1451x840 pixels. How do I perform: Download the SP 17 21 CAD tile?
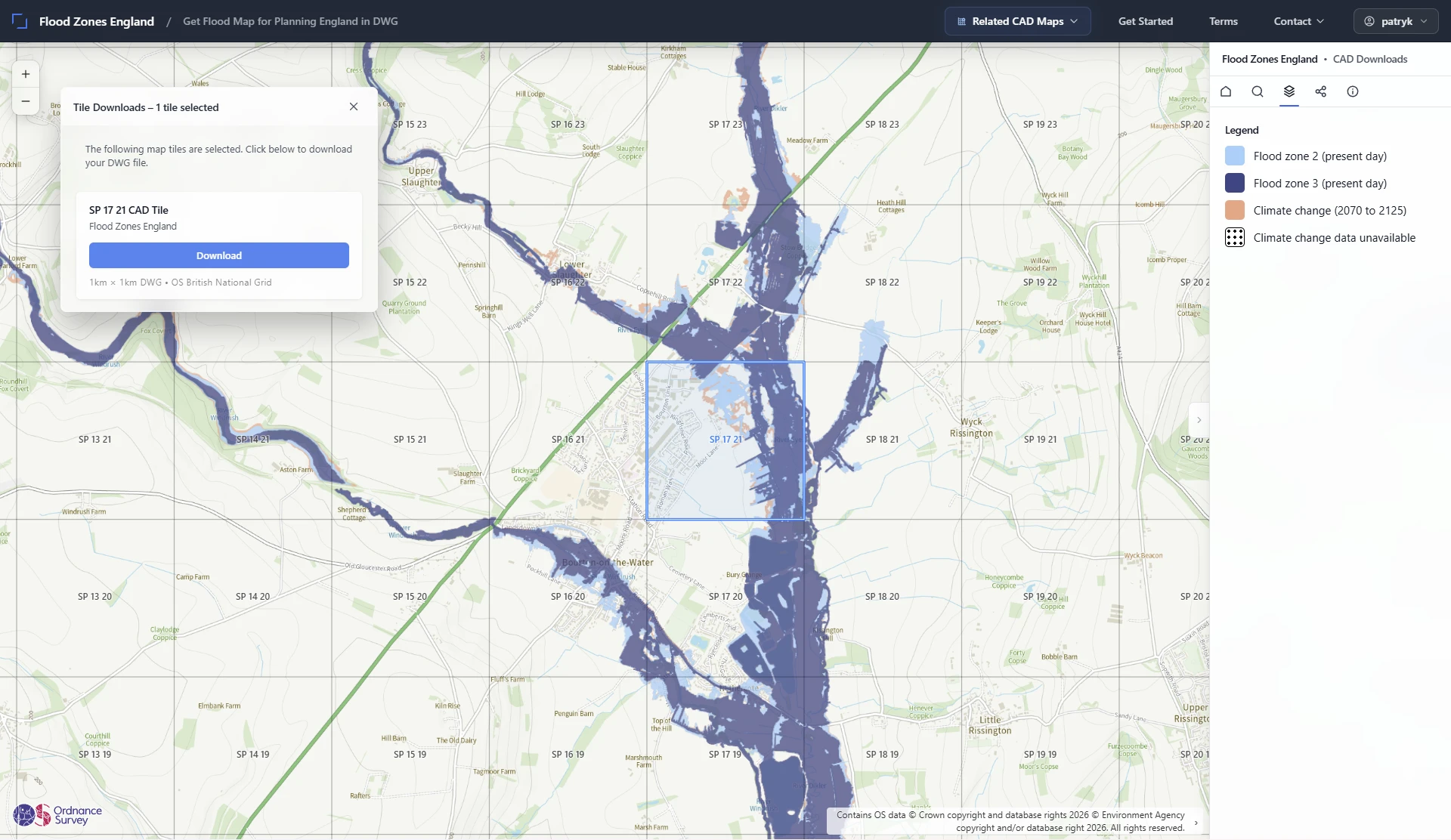(x=219, y=255)
